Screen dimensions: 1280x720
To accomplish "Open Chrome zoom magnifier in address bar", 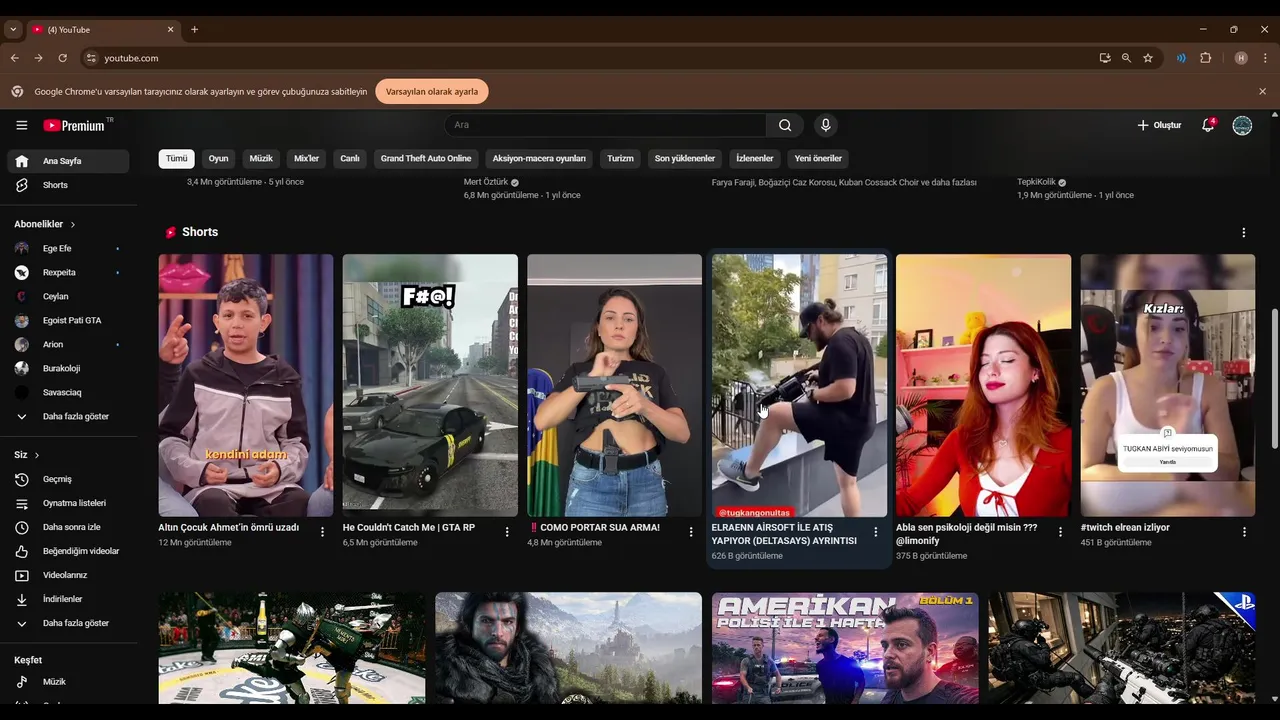I will click(1126, 58).
